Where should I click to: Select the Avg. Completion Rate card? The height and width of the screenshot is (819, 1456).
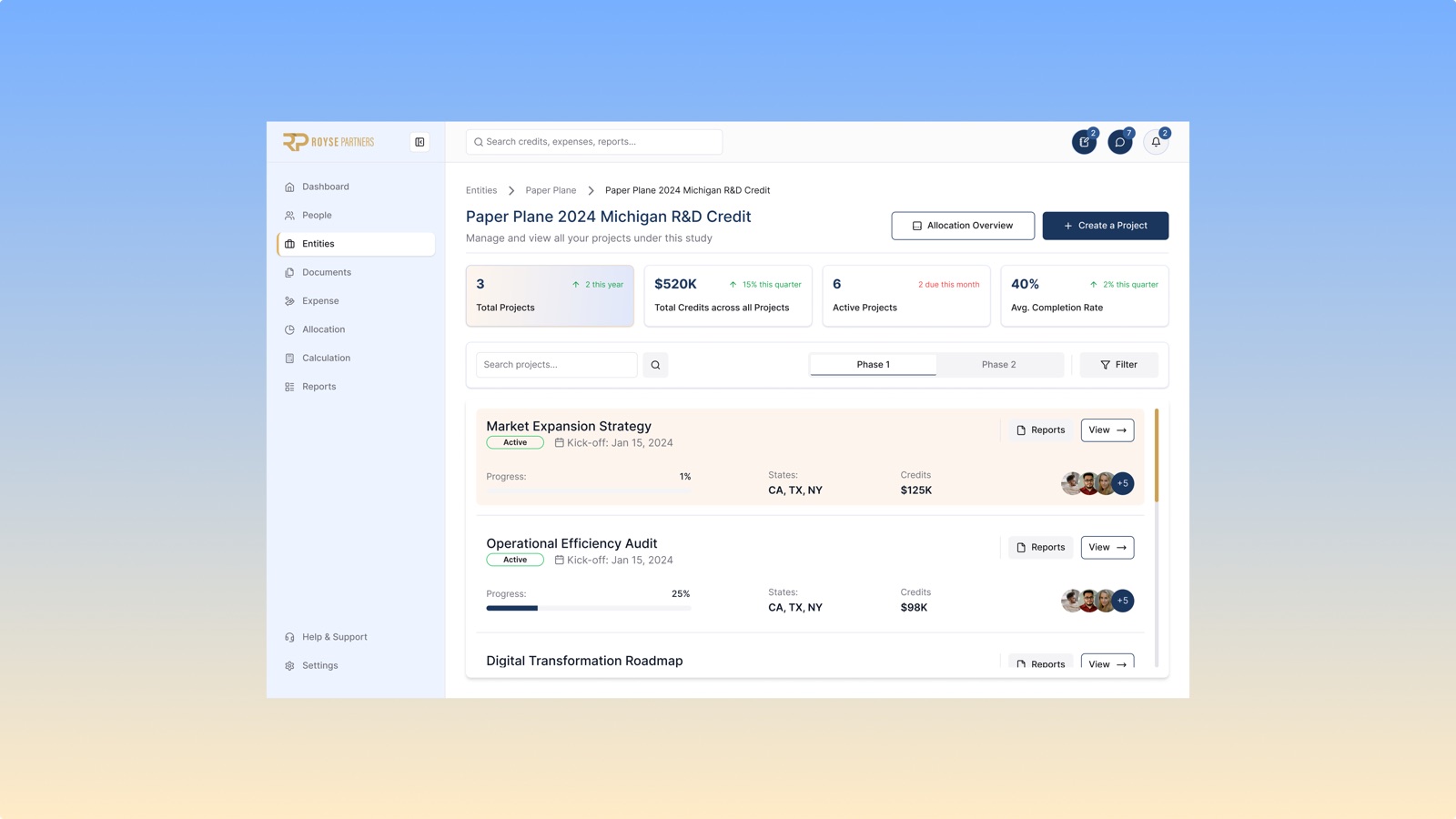[x=1085, y=296]
